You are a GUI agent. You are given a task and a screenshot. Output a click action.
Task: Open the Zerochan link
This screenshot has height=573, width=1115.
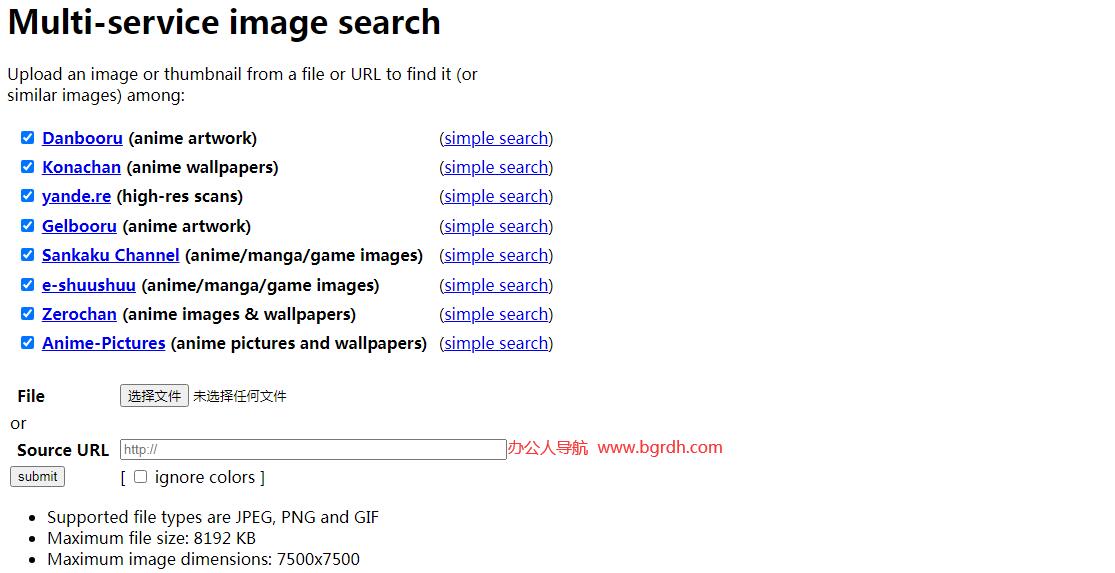coord(79,314)
